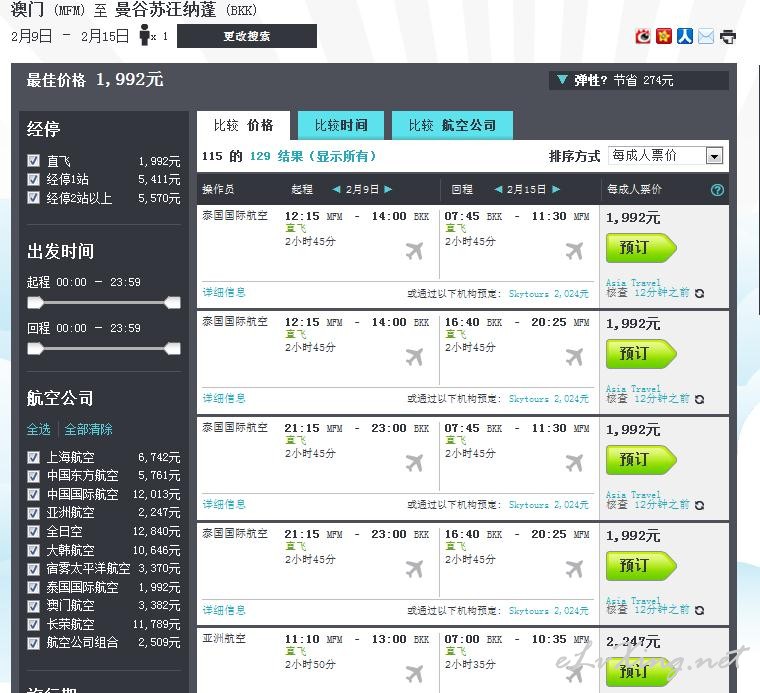Go to next outbound date after 2月9日
This screenshot has width=760, height=693.
pos(388,189)
